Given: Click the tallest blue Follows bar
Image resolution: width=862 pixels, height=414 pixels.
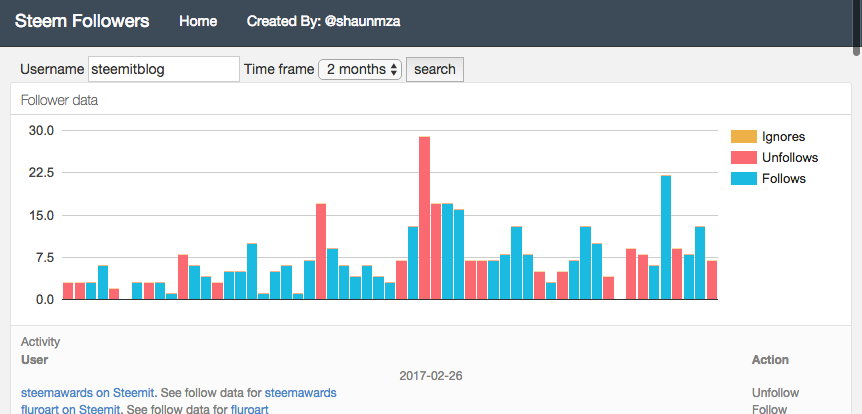Looking at the screenshot, I should tap(666, 238).
